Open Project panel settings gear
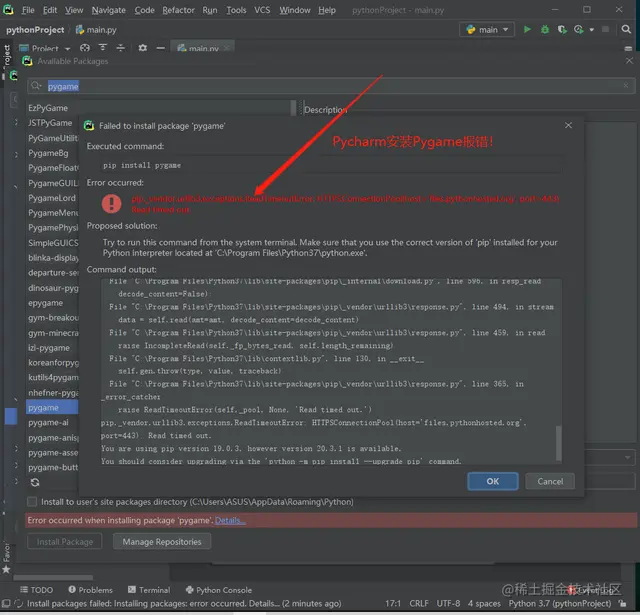Viewport: 640px width, 615px height. [142, 48]
